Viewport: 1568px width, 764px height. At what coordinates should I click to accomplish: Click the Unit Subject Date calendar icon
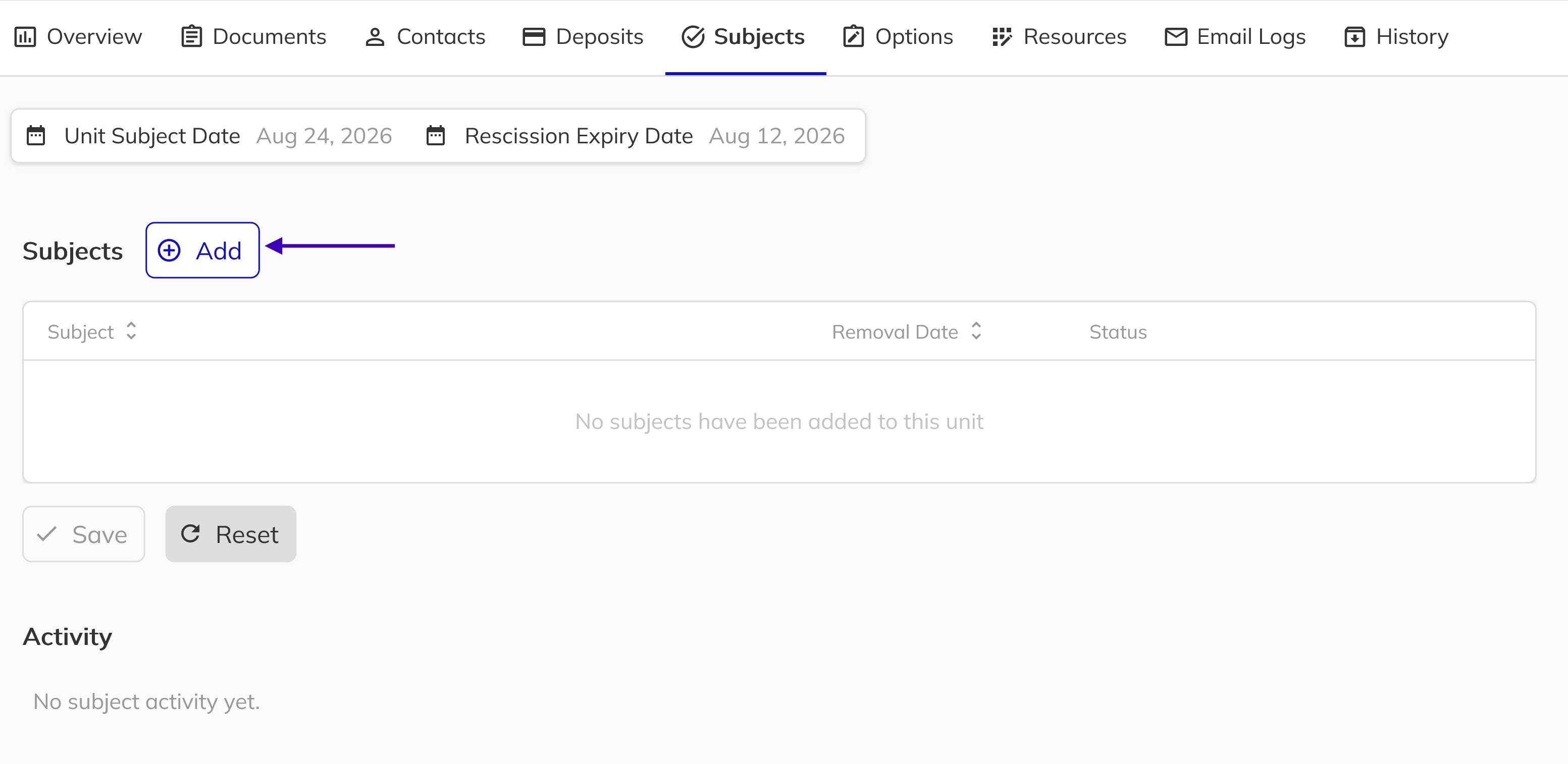point(36,136)
